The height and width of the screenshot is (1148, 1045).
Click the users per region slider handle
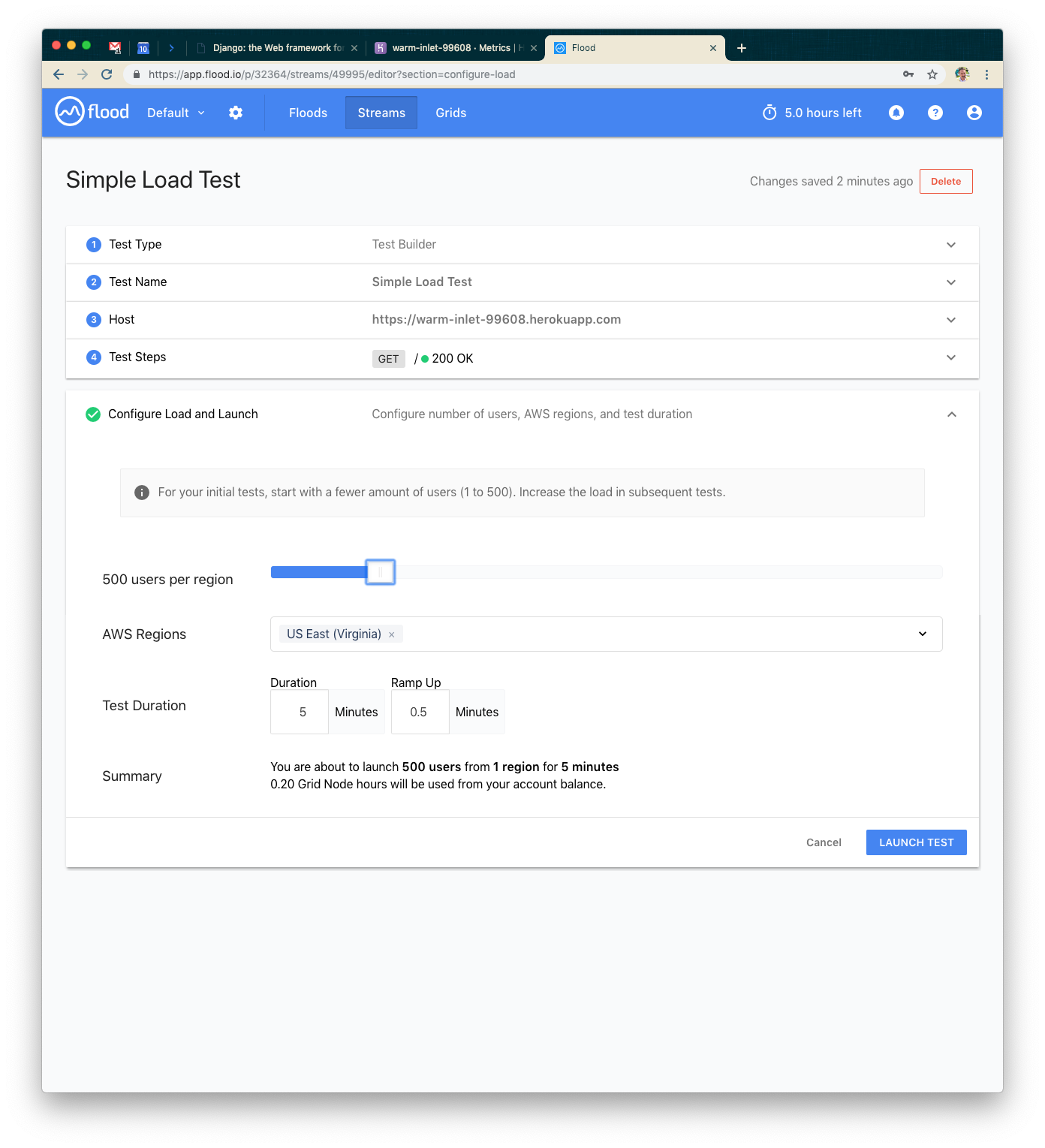(380, 572)
